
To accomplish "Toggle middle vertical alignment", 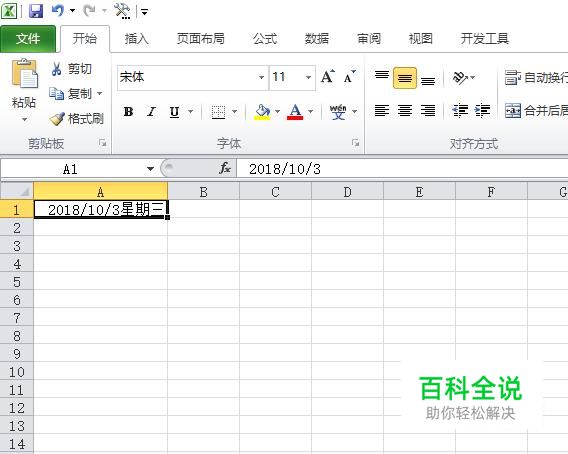I will coord(405,78).
